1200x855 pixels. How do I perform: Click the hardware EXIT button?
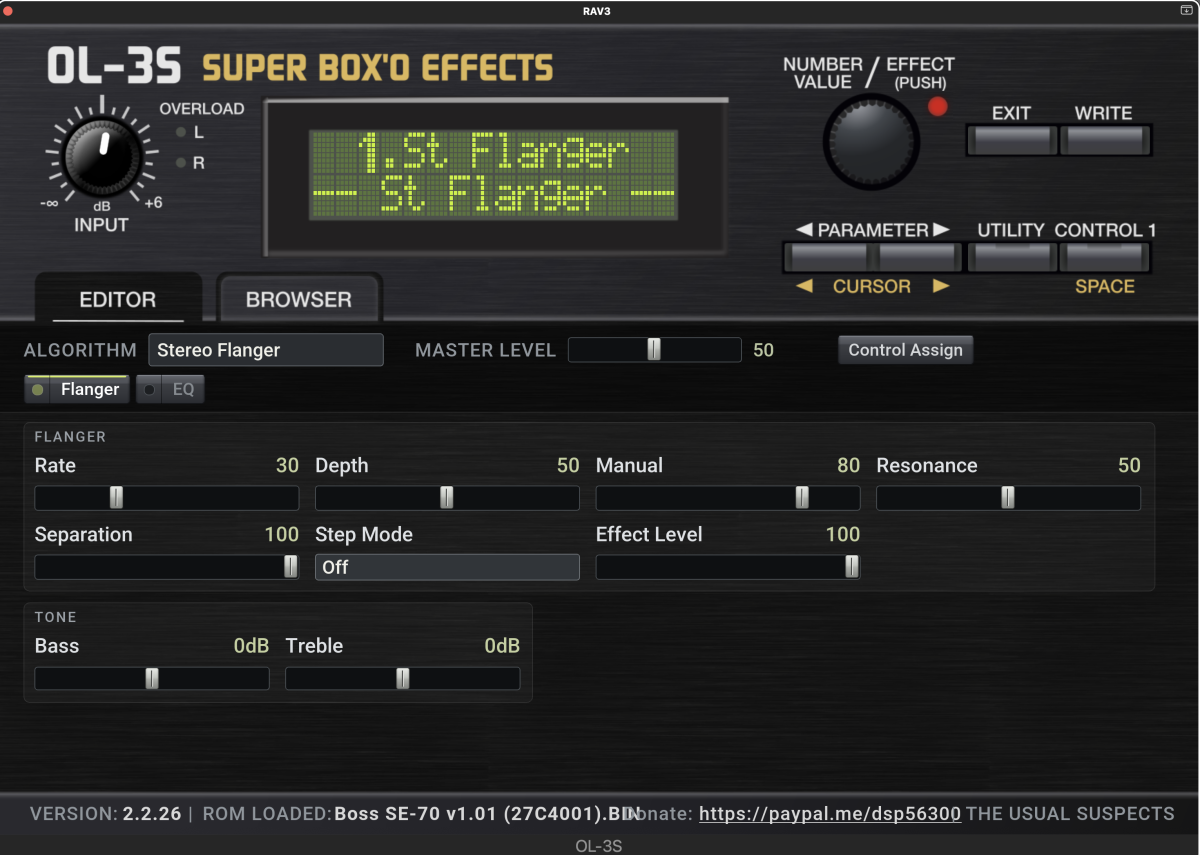pyautogui.click(x=1011, y=140)
